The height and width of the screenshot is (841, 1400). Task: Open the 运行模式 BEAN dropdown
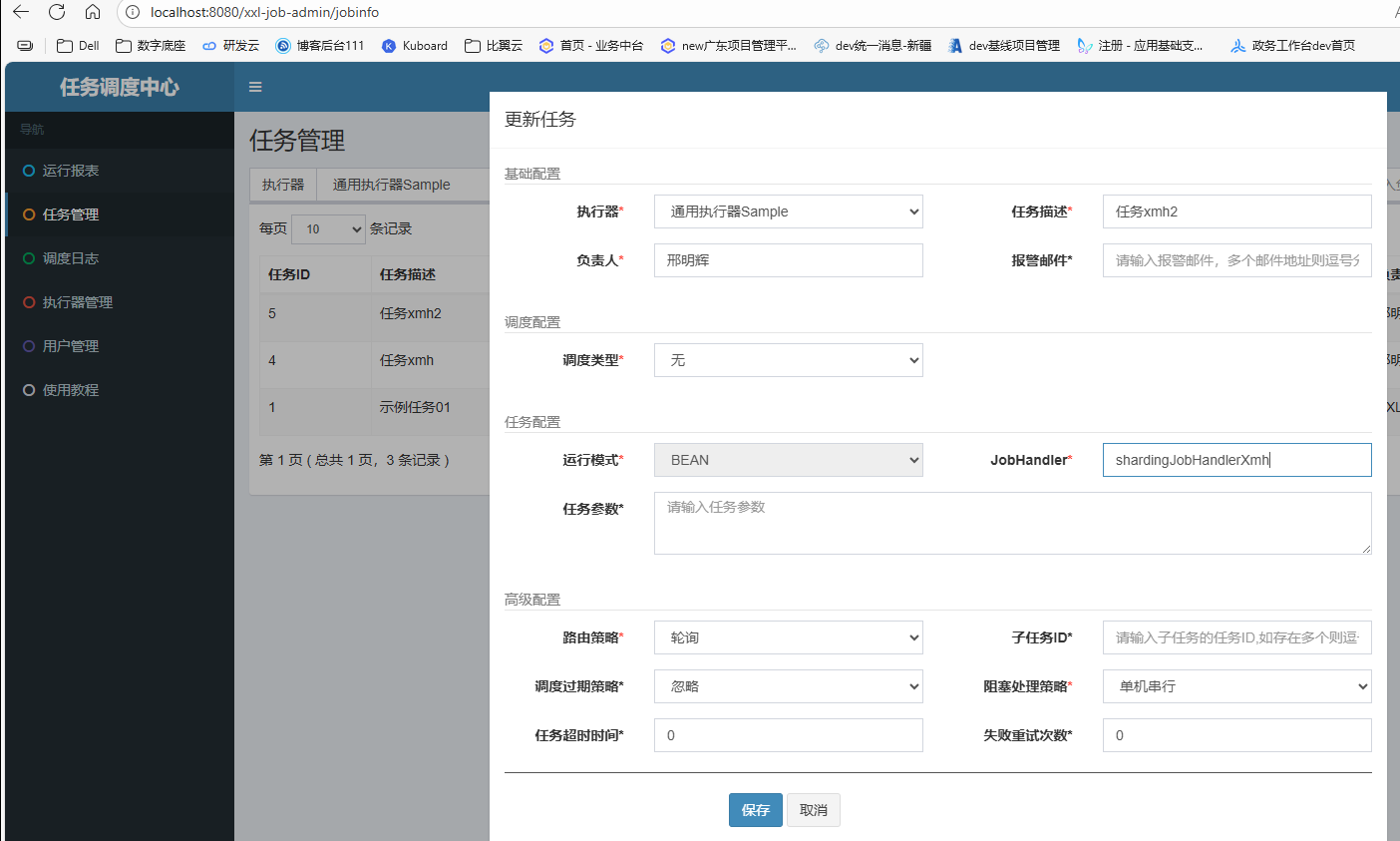[788, 460]
